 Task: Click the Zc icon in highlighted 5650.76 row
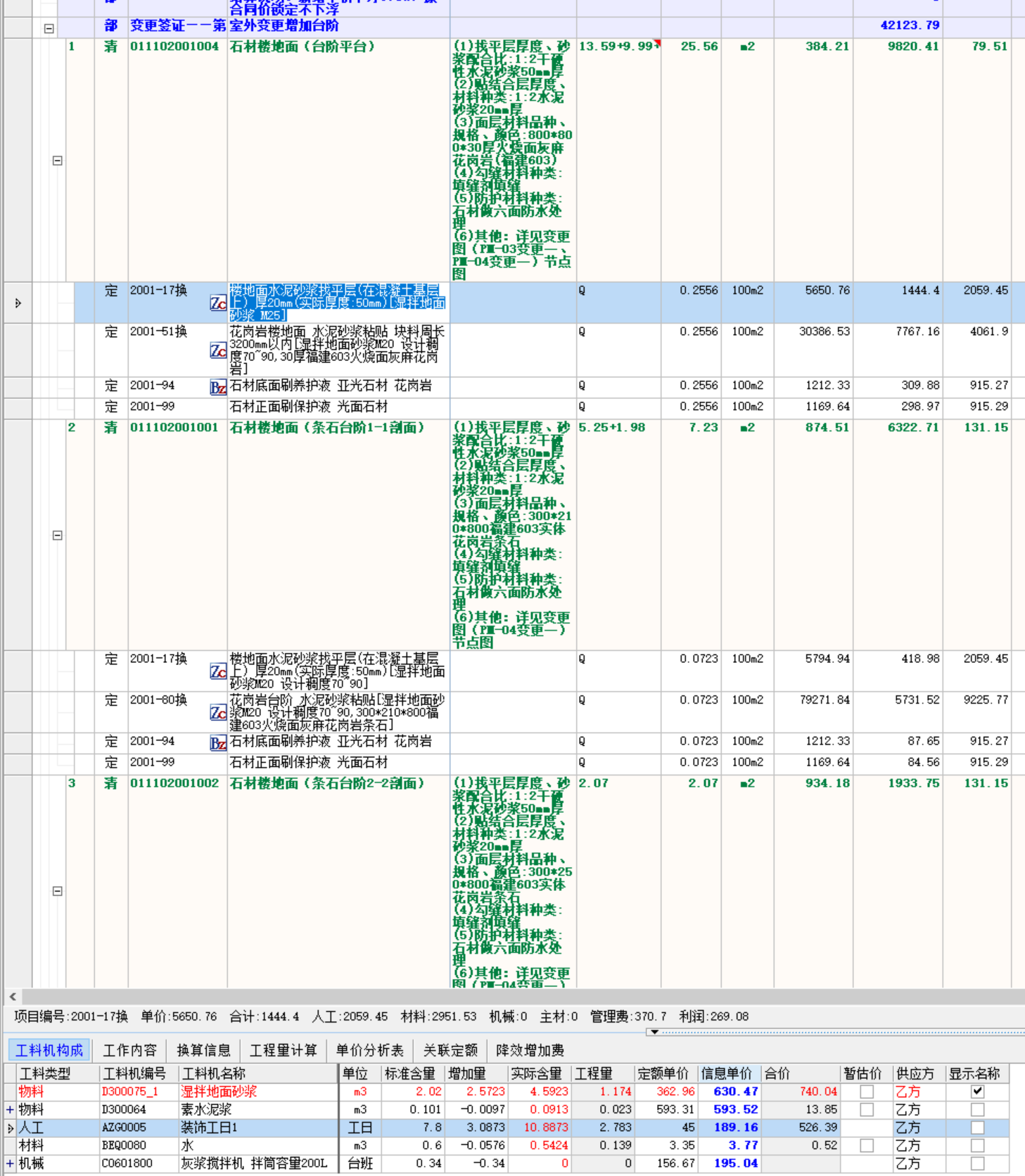click(218, 303)
